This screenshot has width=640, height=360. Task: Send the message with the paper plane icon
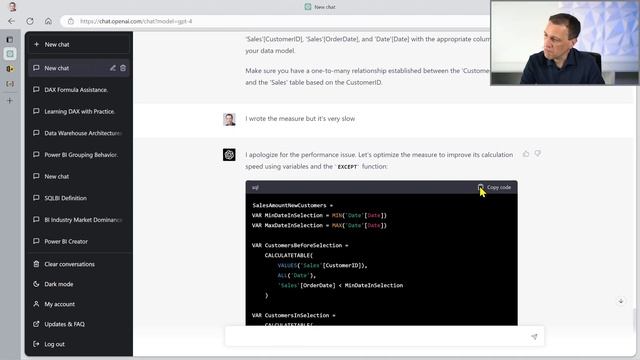(x=534, y=337)
